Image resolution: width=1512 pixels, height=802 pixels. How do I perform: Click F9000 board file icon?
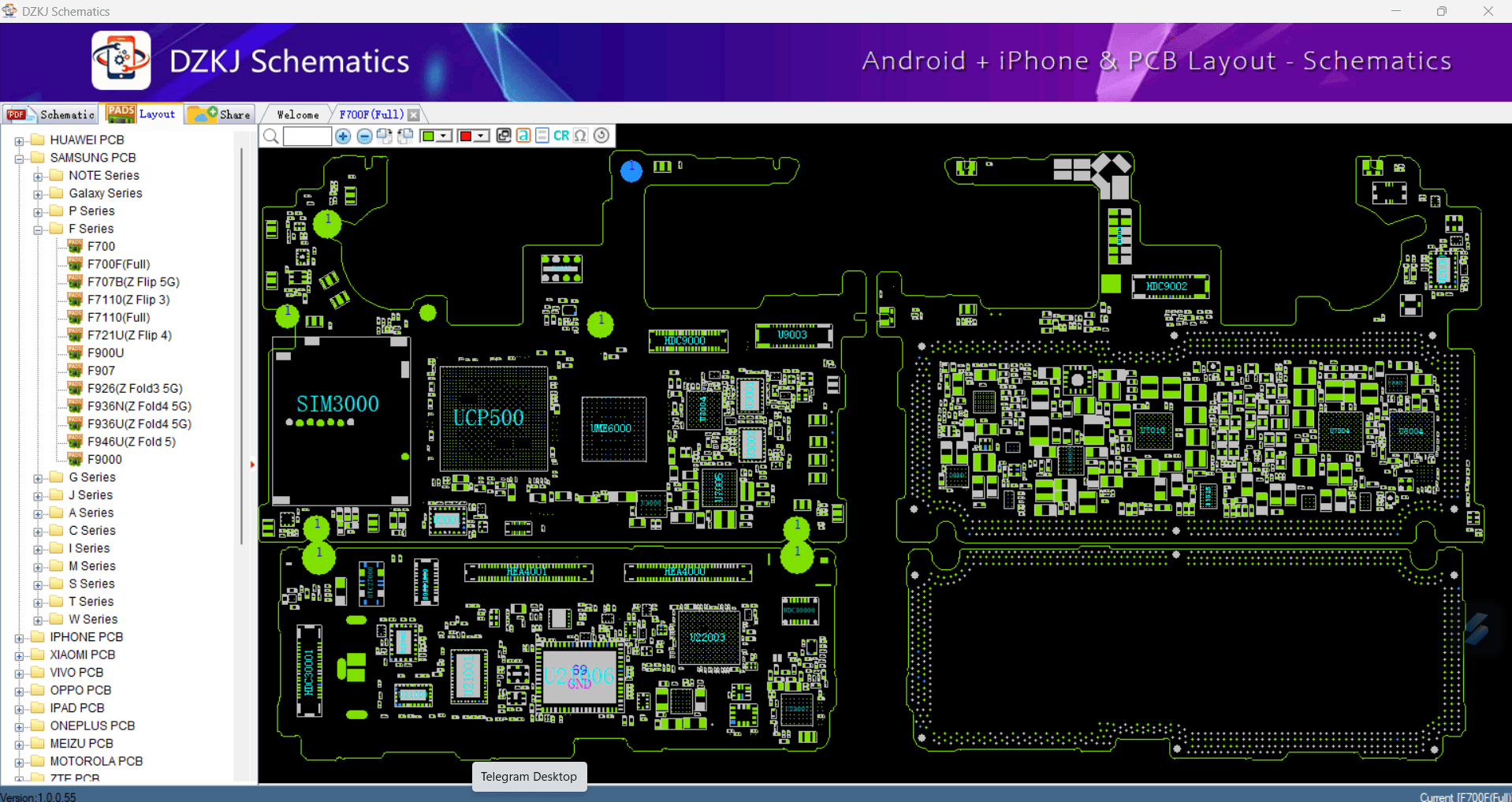click(x=76, y=459)
